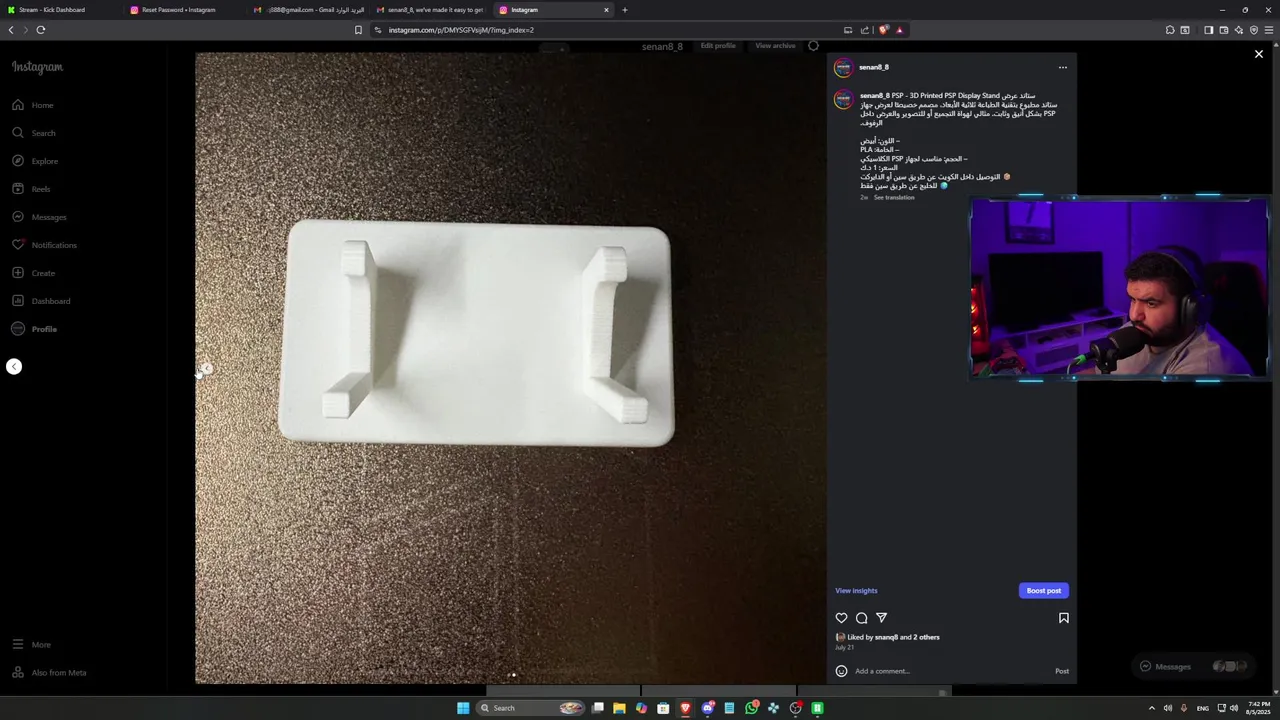Click the Instagram wordmark logo
1280x720 pixels.
coord(37,67)
